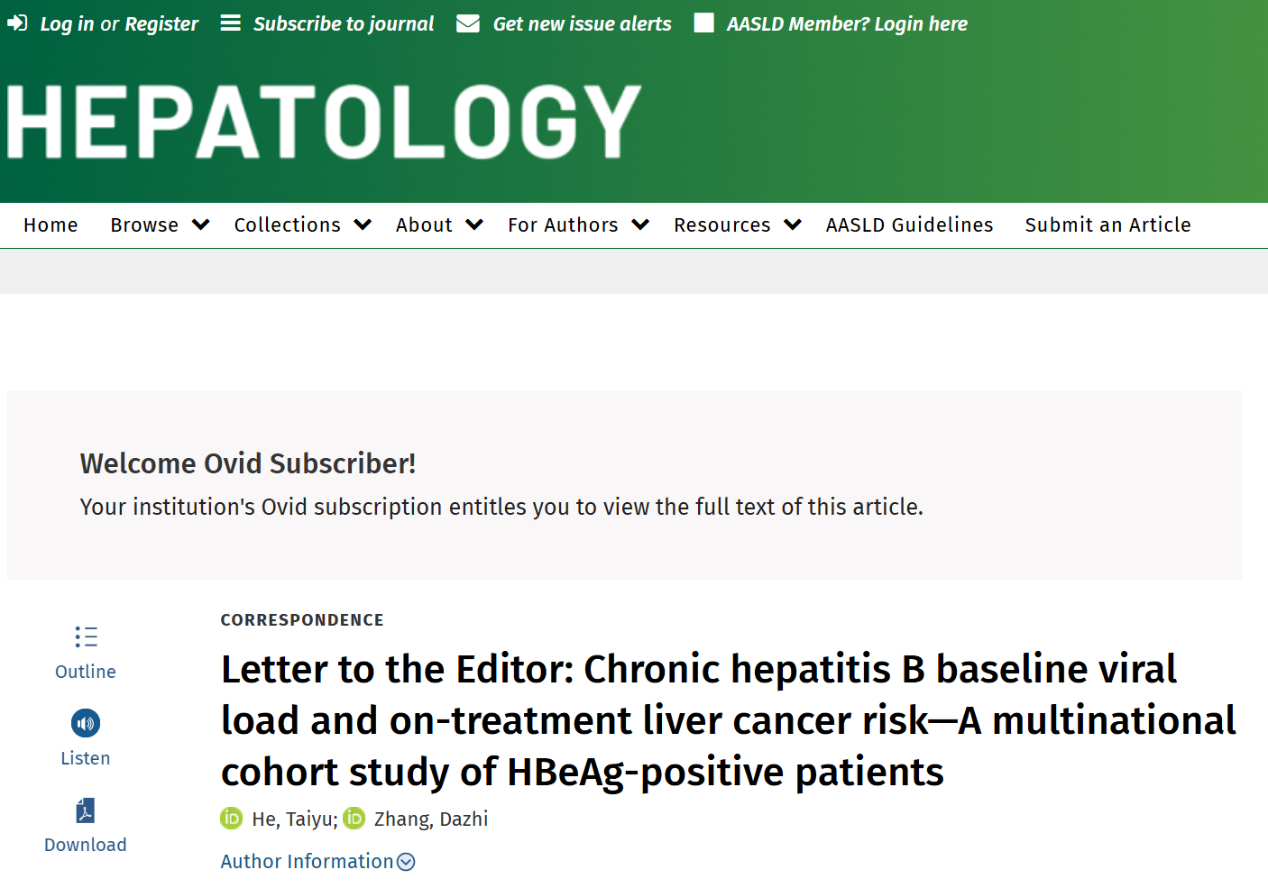The image size is (1268, 888).
Task: Expand the Browse dropdown menu
Action: (x=160, y=225)
